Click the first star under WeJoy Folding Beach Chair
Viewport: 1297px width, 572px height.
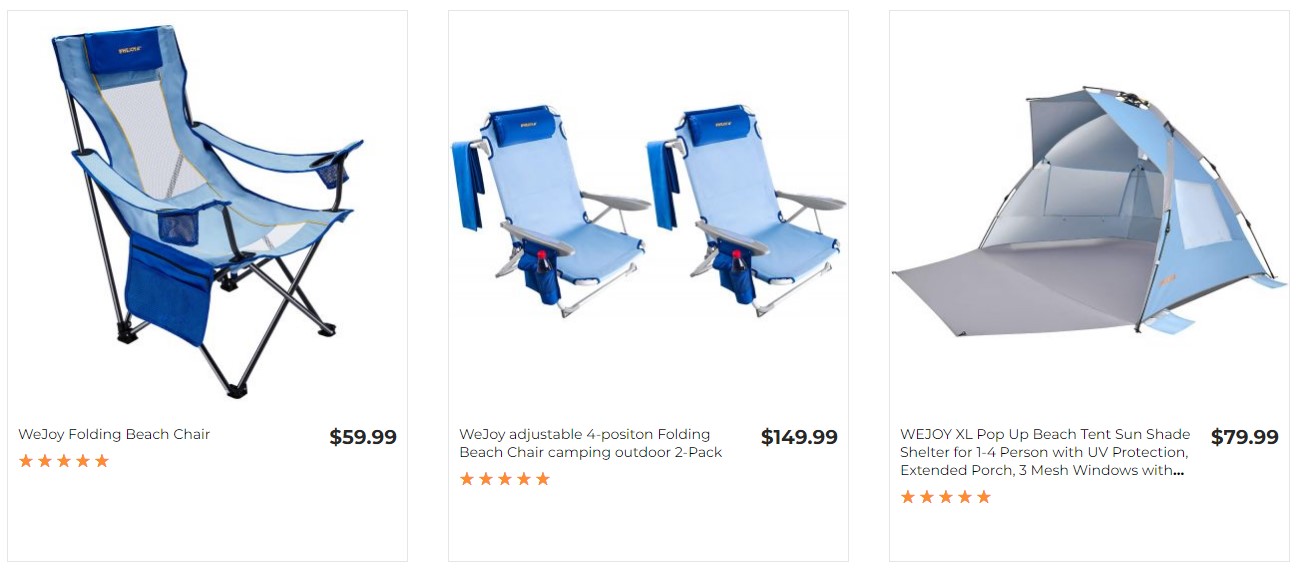[26, 461]
